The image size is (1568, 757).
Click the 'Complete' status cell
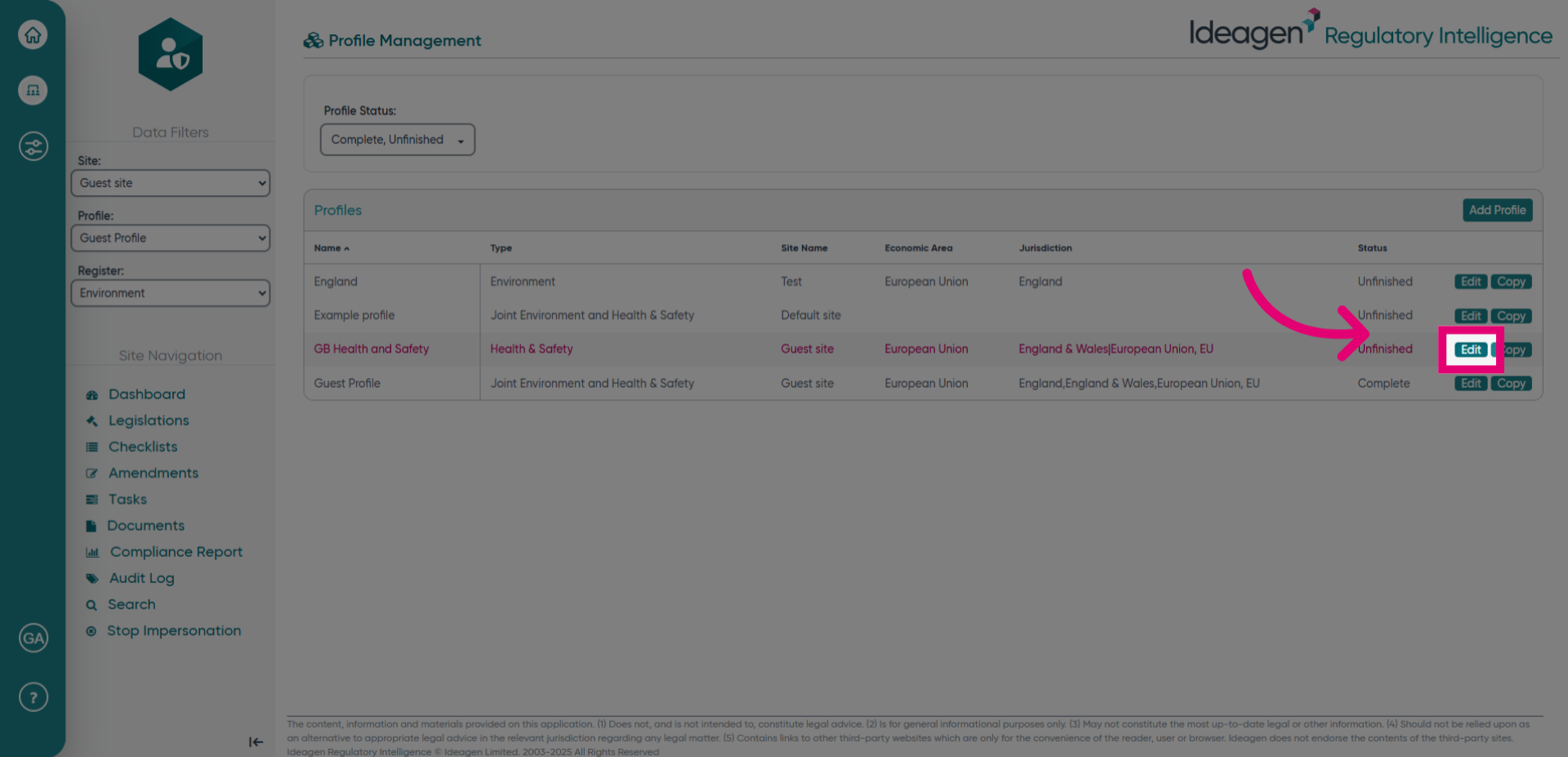pyautogui.click(x=1383, y=383)
